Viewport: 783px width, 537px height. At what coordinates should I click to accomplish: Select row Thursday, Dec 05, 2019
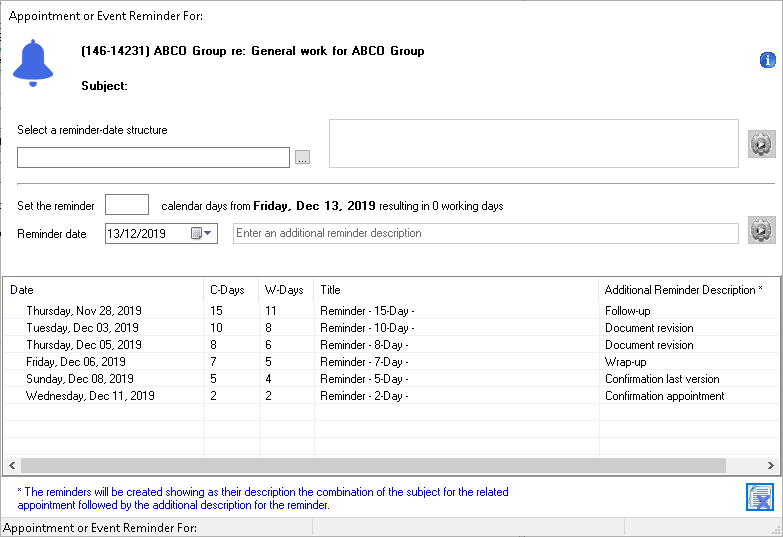pos(391,345)
